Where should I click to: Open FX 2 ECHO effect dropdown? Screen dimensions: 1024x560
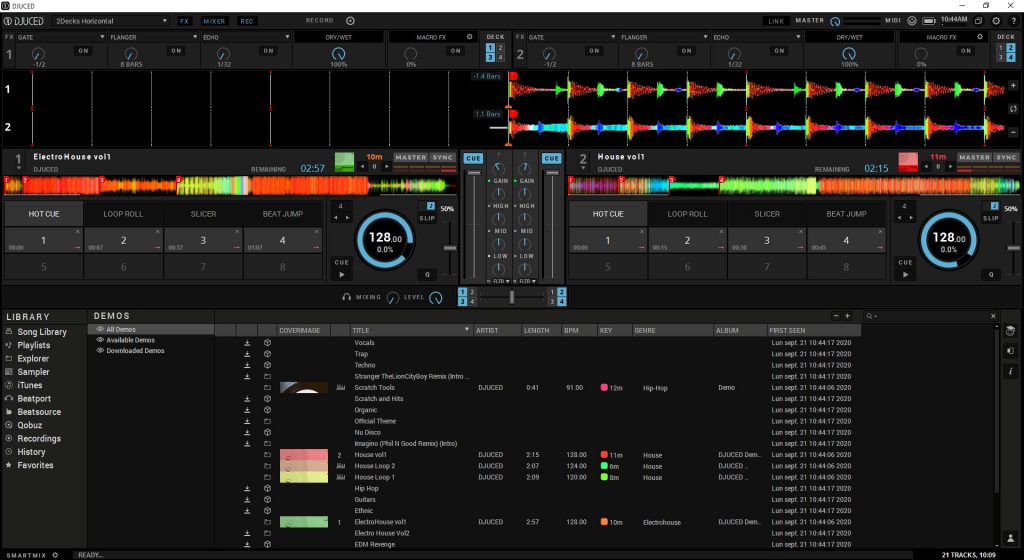[757, 37]
